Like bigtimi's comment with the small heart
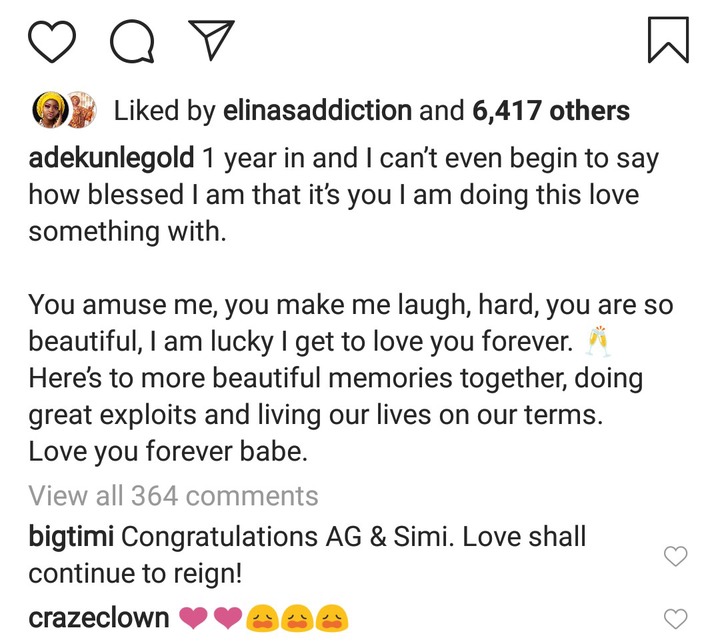Screen dimensions: 720x642 (x=676, y=556)
